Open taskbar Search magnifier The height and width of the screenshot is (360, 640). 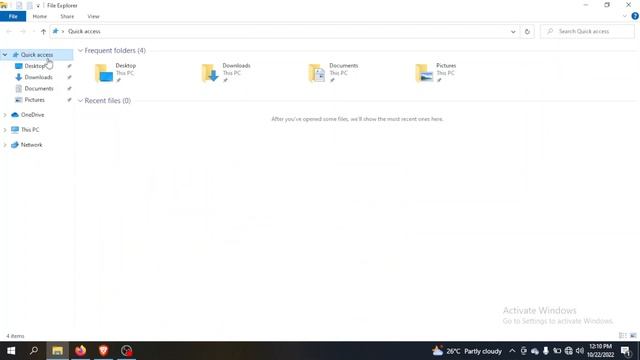[x=34, y=351]
